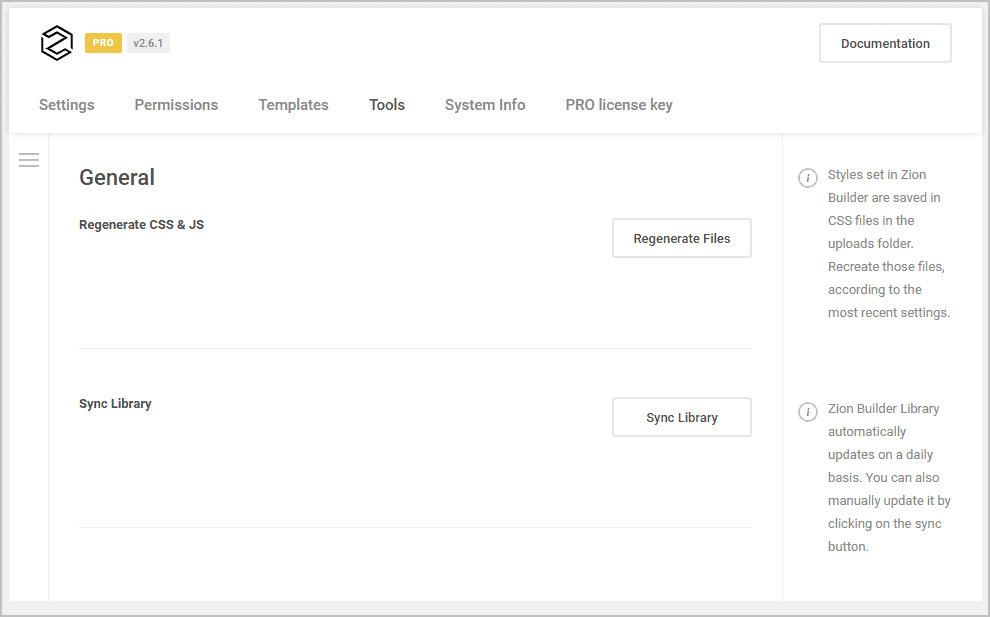Image resolution: width=990 pixels, height=617 pixels.
Task: Click the Sync Library section label
Action: pos(115,403)
